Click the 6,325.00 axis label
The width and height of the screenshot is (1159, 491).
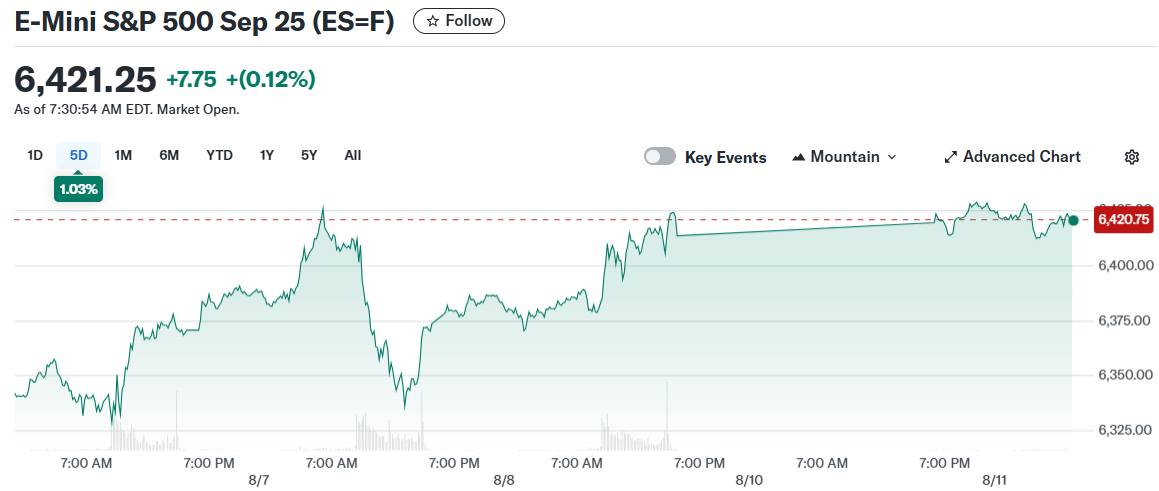click(1127, 430)
